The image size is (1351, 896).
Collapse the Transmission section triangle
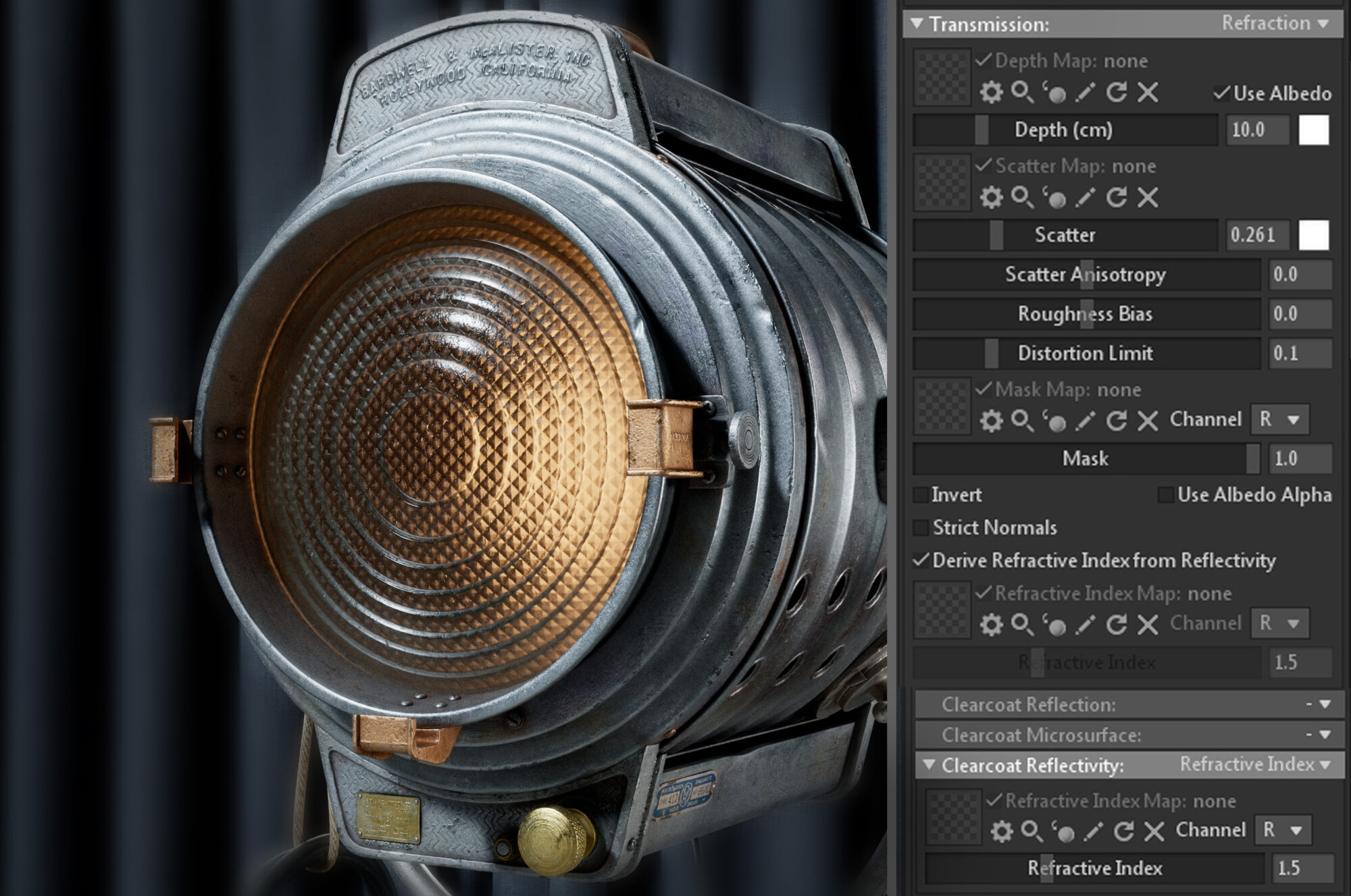tap(917, 24)
